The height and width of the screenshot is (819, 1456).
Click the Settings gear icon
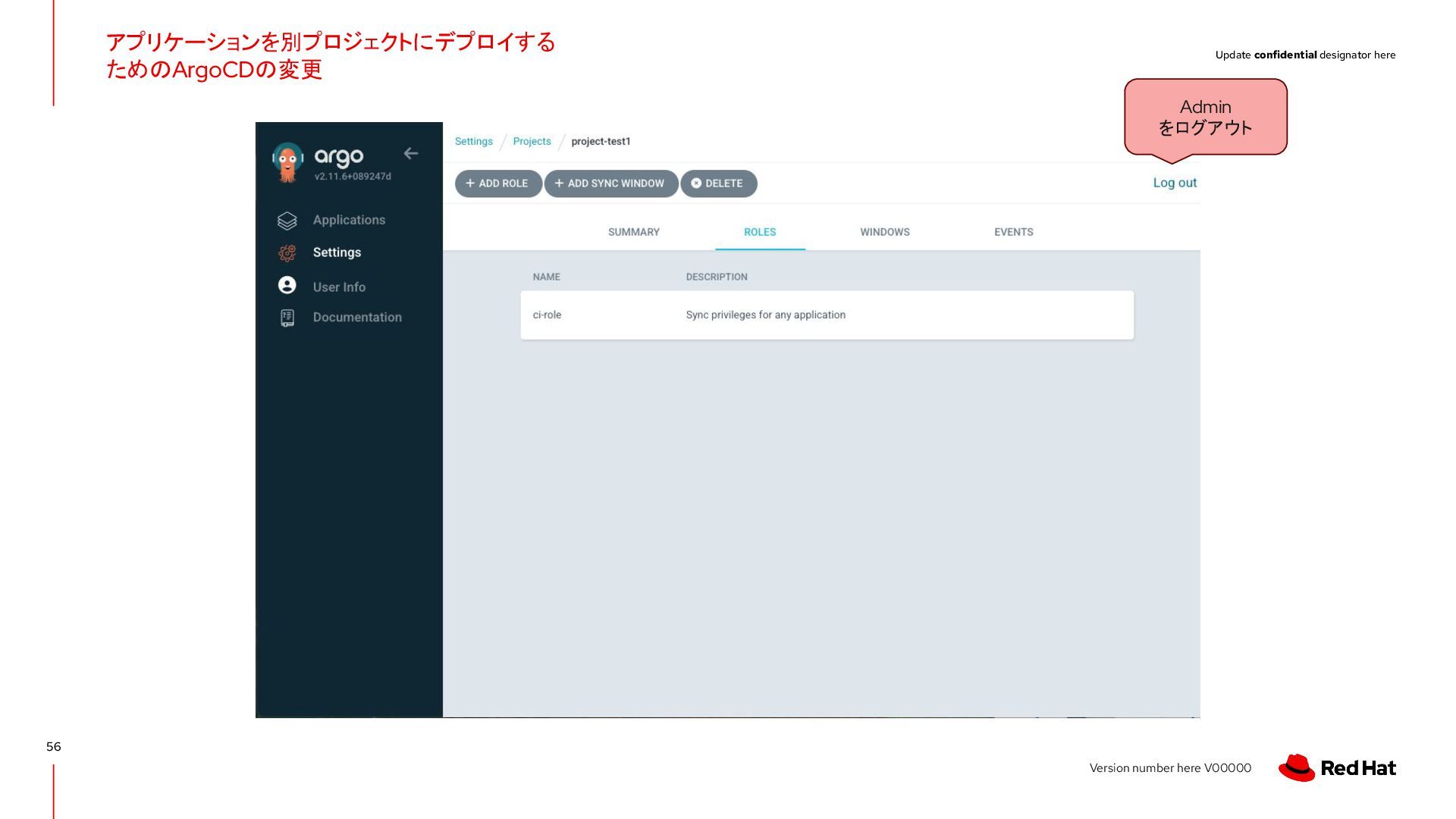tap(287, 253)
